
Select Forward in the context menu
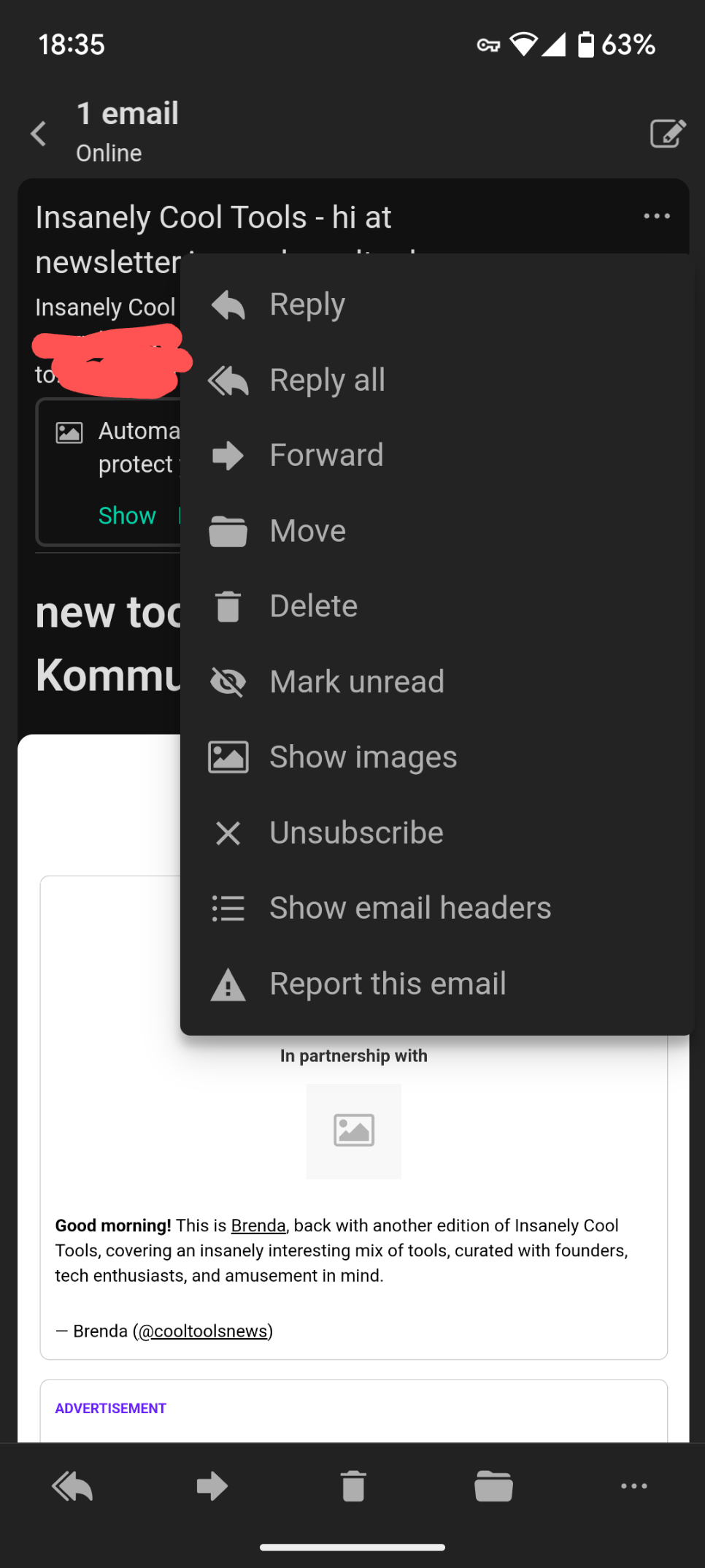click(x=325, y=456)
